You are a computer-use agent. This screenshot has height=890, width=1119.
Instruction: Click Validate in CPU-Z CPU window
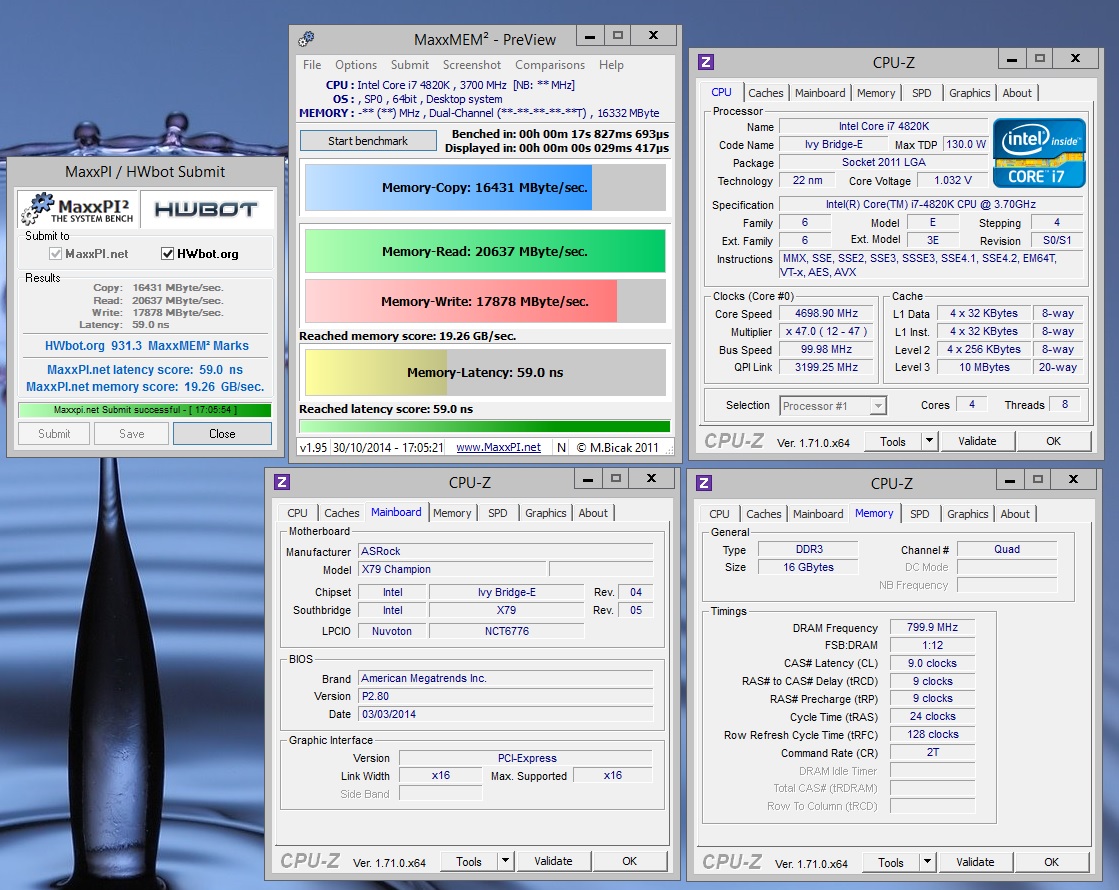click(977, 441)
